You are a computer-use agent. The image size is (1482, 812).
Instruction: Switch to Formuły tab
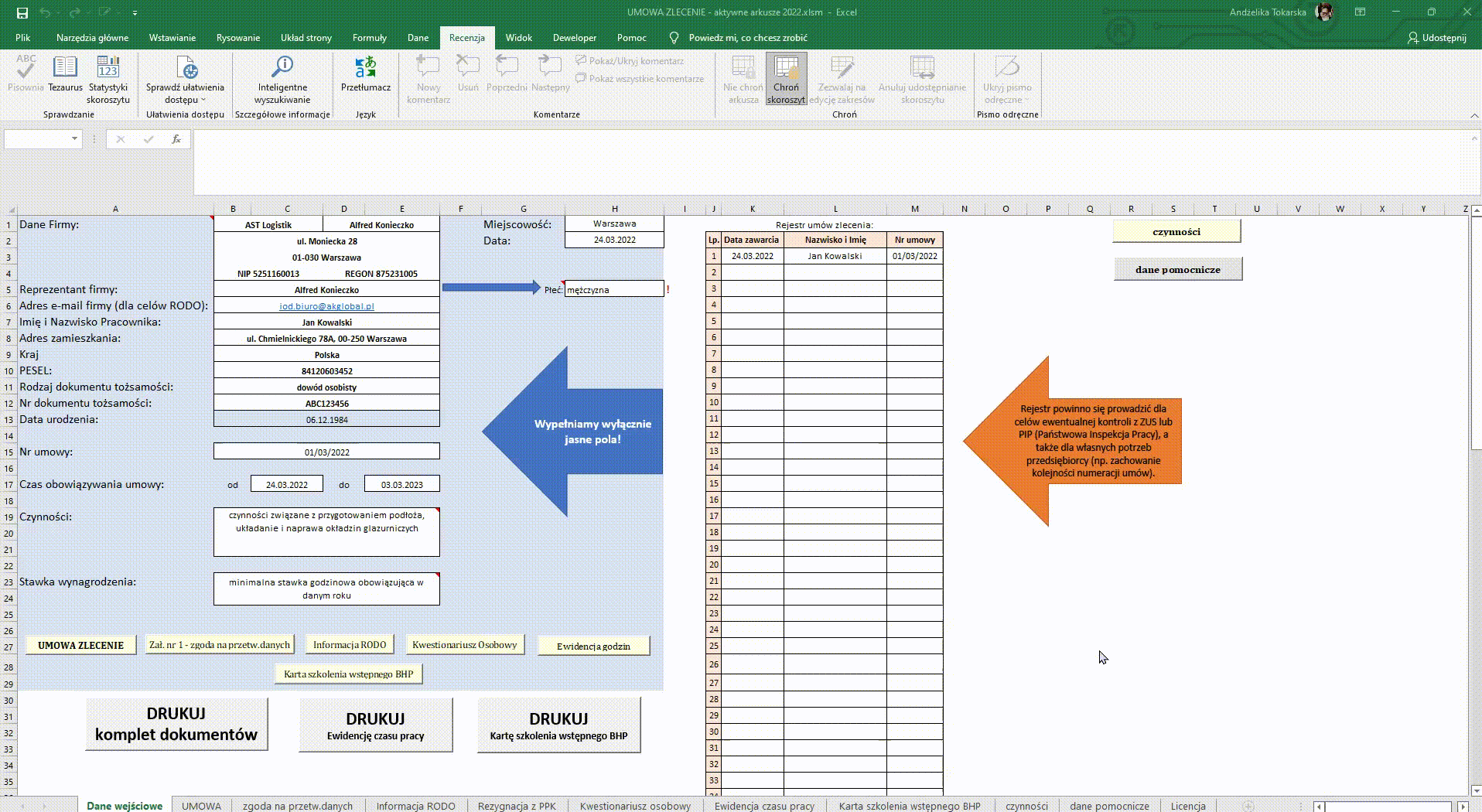tap(370, 37)
